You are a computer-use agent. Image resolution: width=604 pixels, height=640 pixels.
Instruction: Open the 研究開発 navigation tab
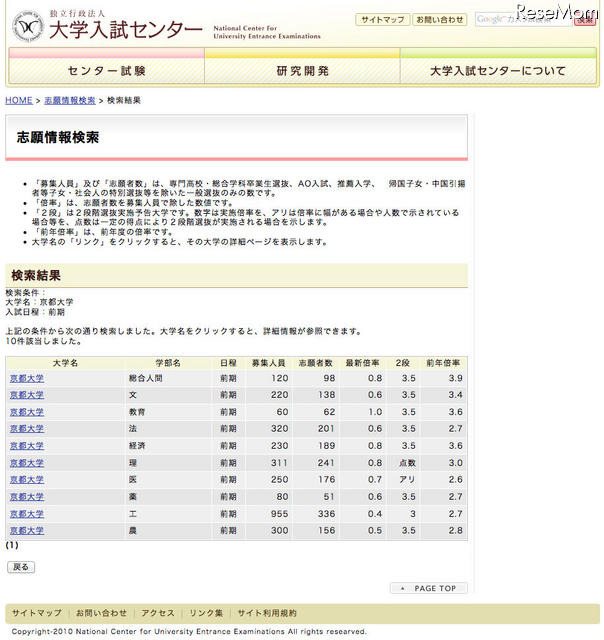pos(302,71)
